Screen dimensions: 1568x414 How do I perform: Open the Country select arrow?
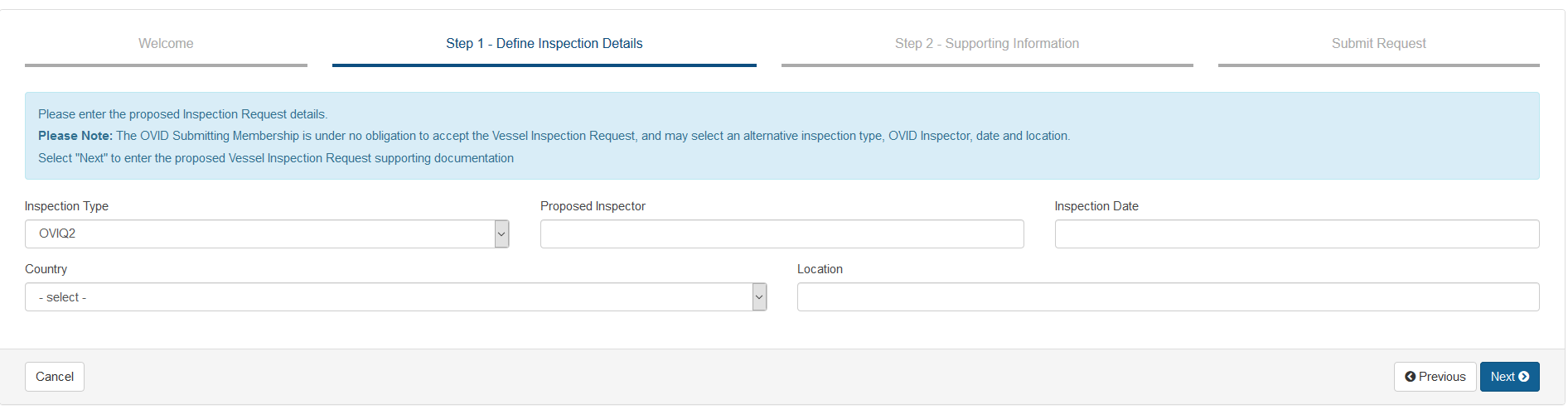pyautogui.click(x=759, y=297)
